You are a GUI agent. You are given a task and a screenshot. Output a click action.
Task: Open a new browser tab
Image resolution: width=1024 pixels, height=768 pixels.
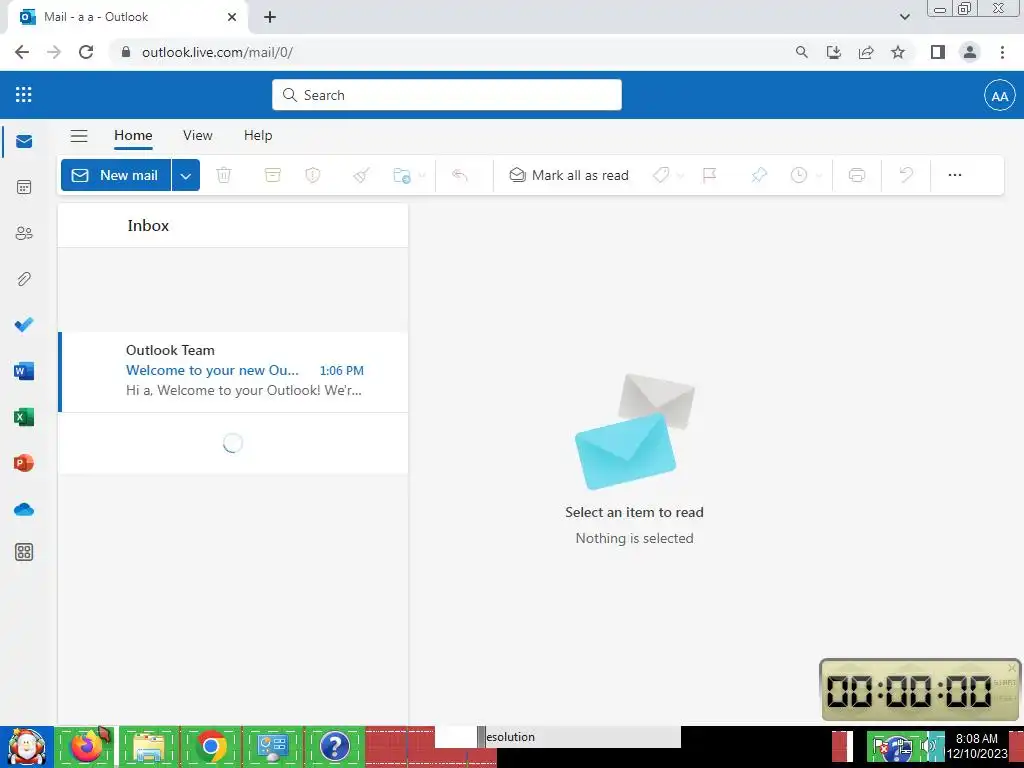click(x=270, y=18)
